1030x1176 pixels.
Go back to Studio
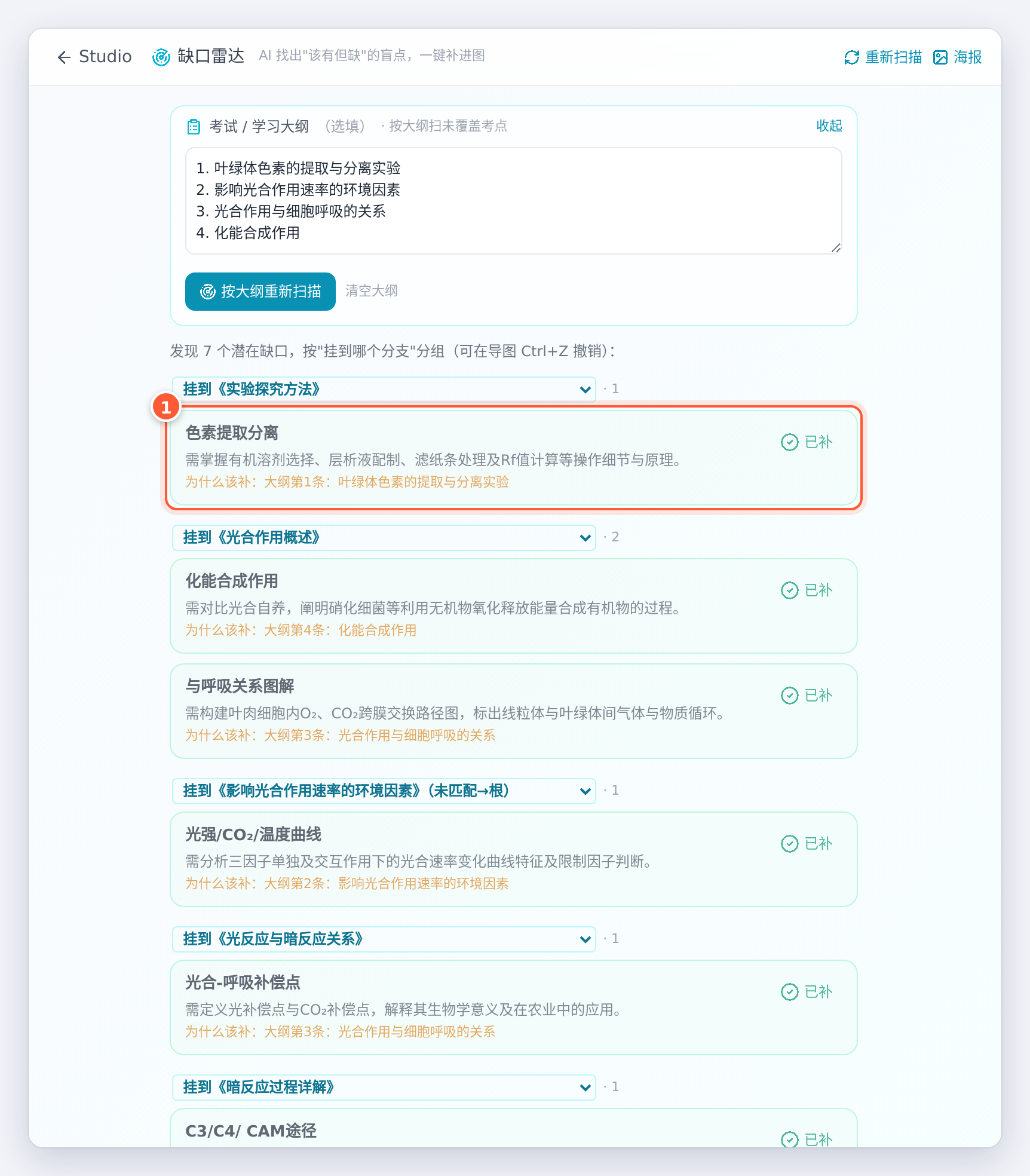pos(94,57)
